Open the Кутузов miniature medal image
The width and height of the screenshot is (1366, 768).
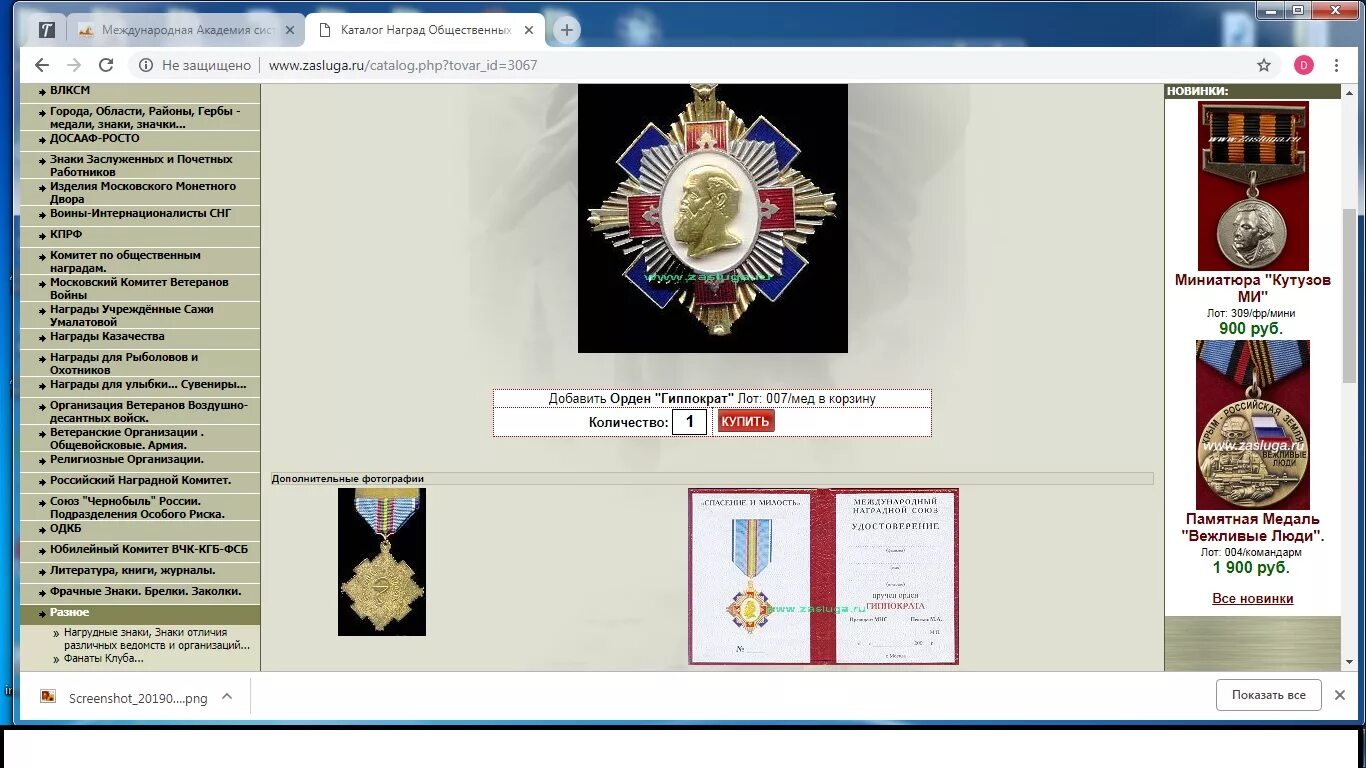point(1253,185)
